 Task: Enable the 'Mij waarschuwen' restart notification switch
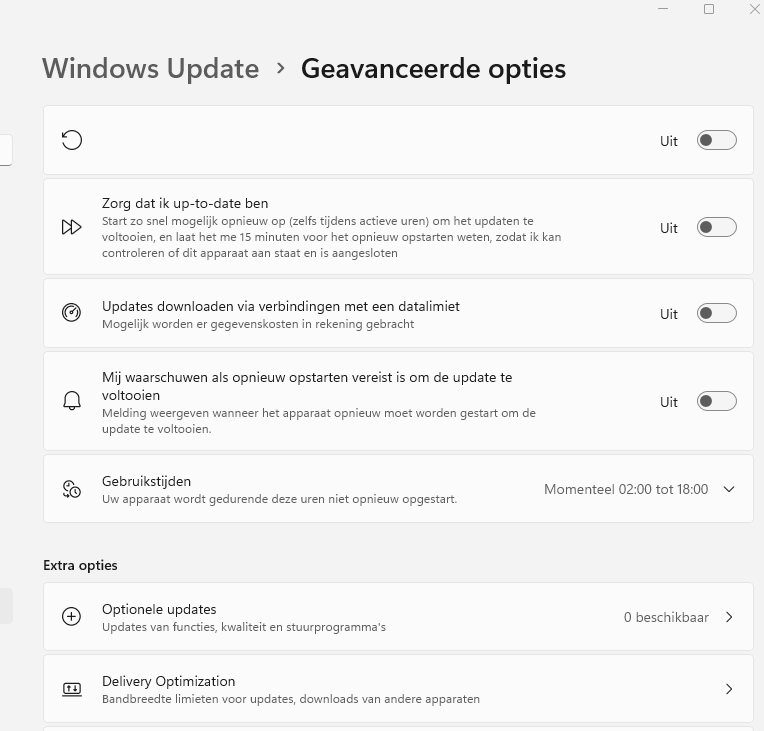[x=717, y=402]
